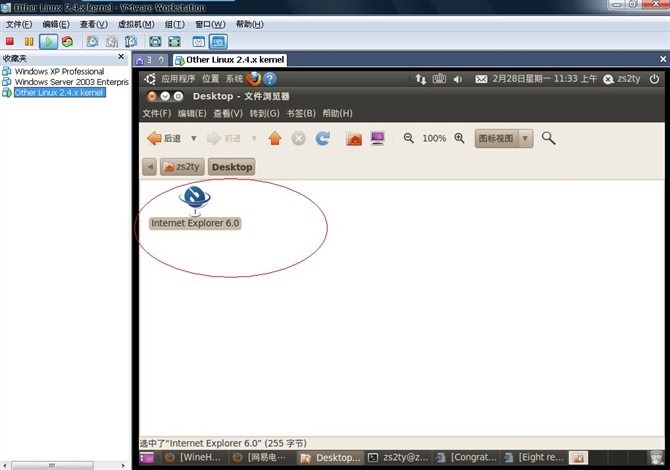Open the forward history dropdown arrow
The width and height of the screenshot is (670, 470).
[x=254, y=138]
